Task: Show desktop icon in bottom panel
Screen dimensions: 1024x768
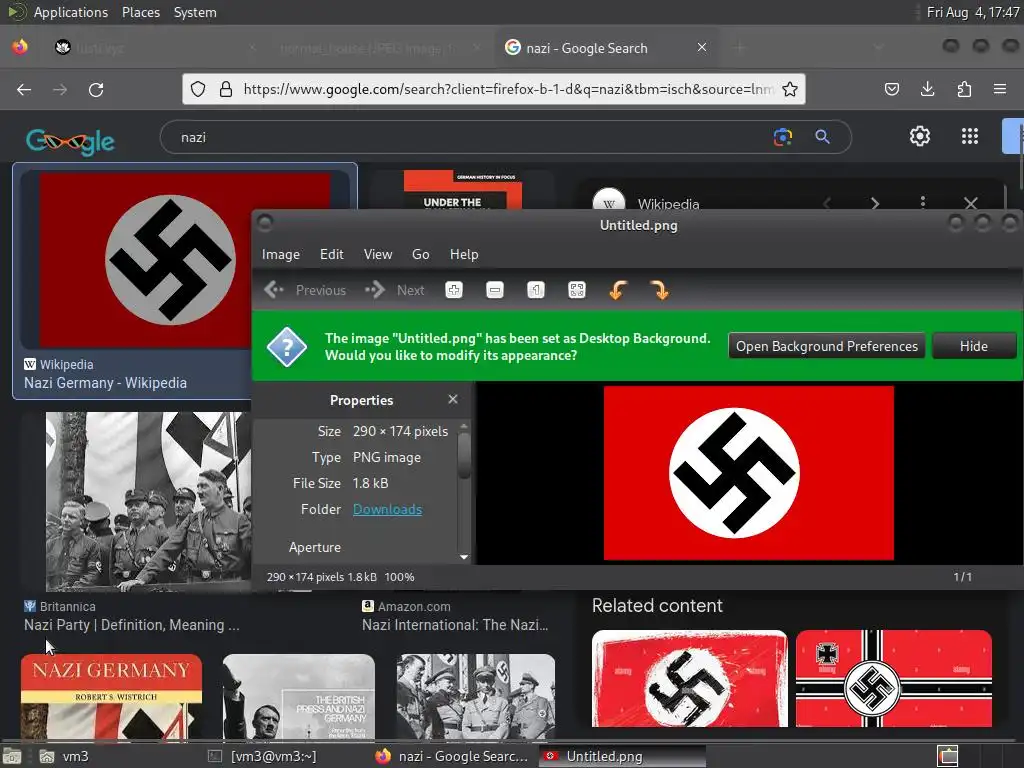Action: click(11, 756)
